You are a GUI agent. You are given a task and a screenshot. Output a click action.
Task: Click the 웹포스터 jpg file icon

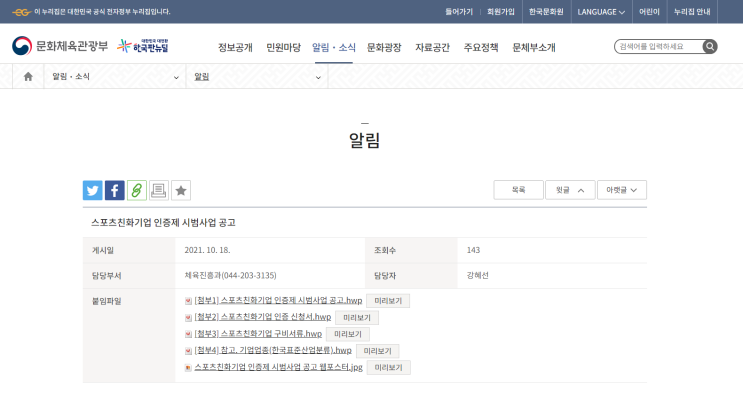coord(188,368)
